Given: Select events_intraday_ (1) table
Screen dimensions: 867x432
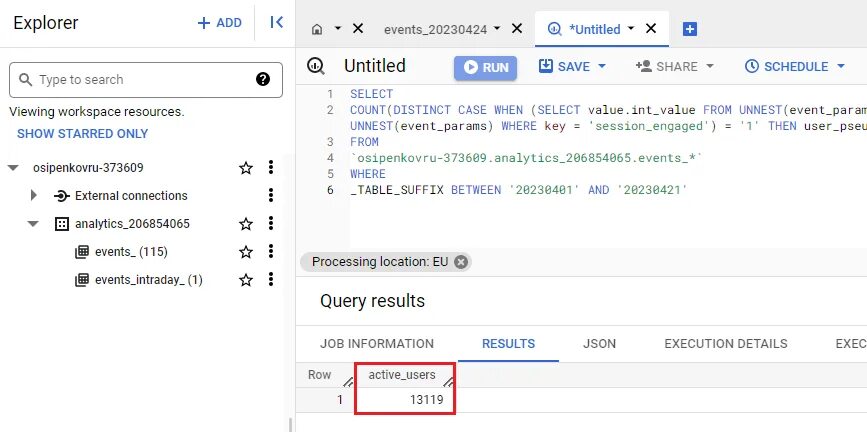Looking at the screenshot, I should click(x=149, y=280).
